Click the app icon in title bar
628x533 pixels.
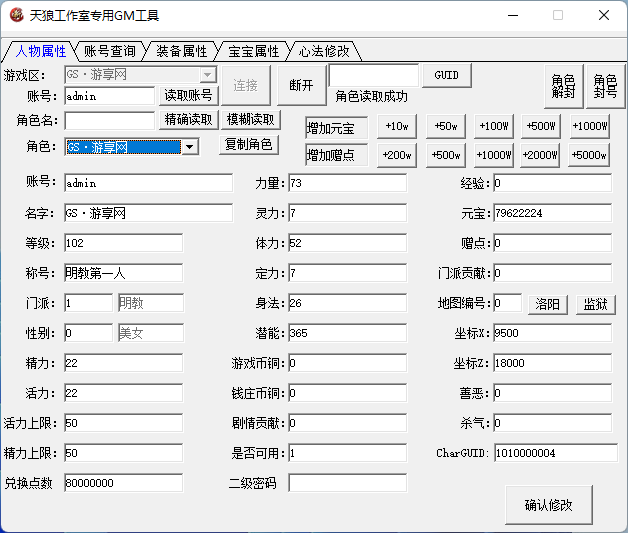[16, 15]
